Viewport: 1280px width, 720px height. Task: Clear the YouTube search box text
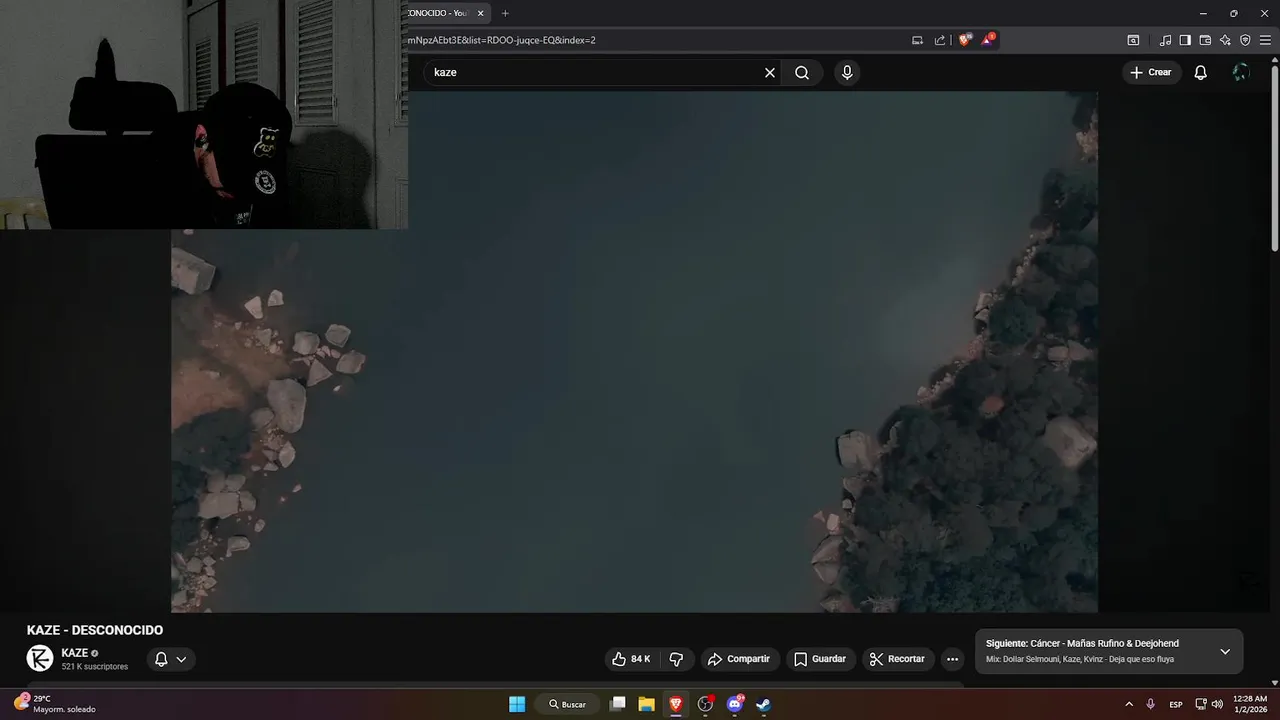coord(770,72)
